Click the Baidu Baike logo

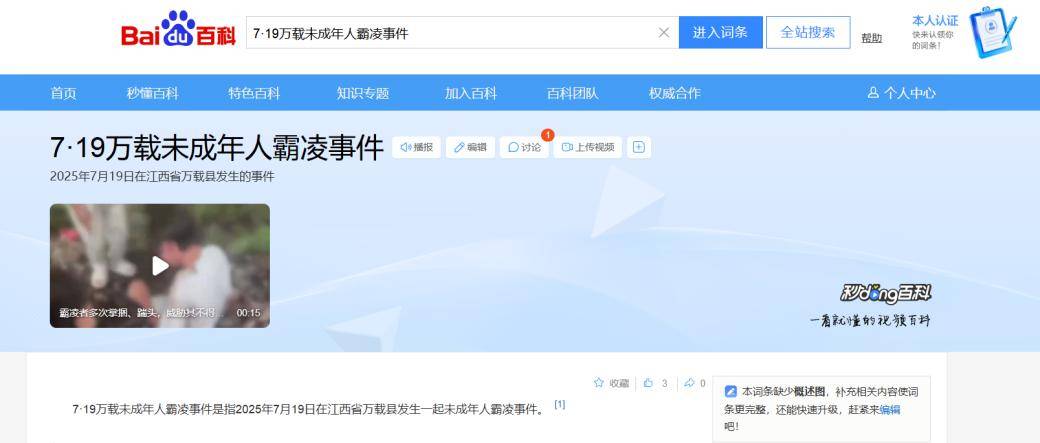pos(178,31)
